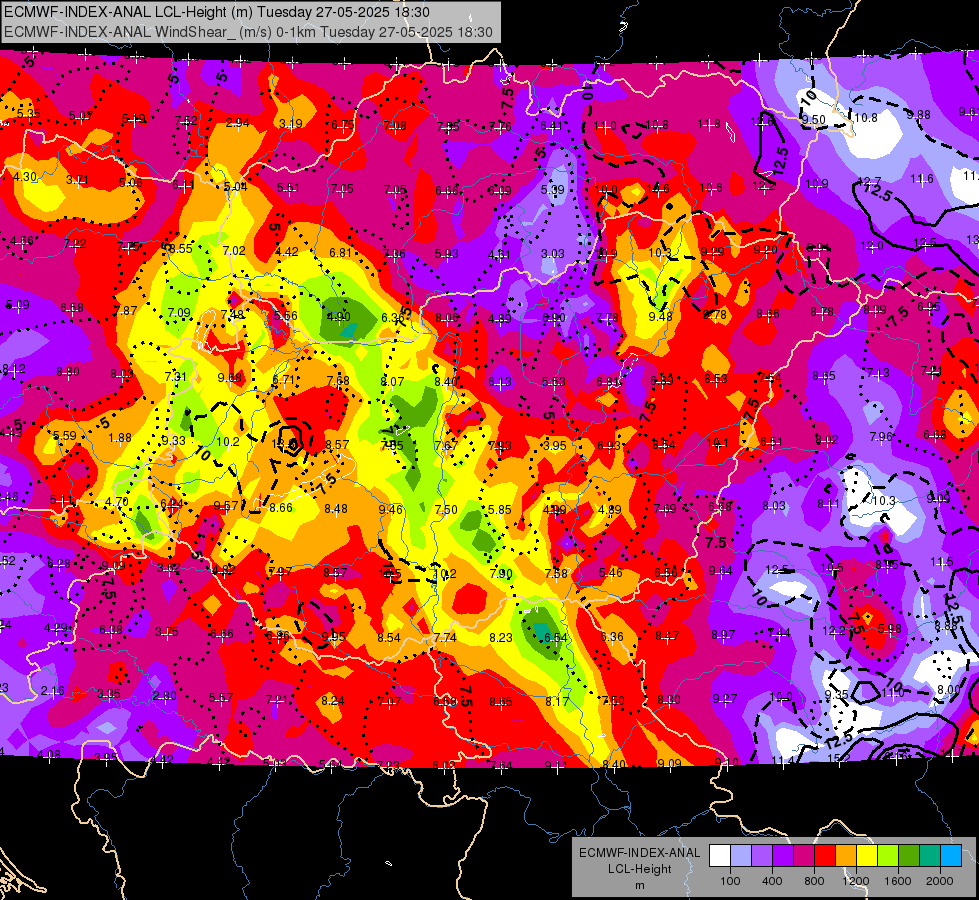Click the value '8.17'
Viewport: 979px width, 900px height.
click(557, 702)
